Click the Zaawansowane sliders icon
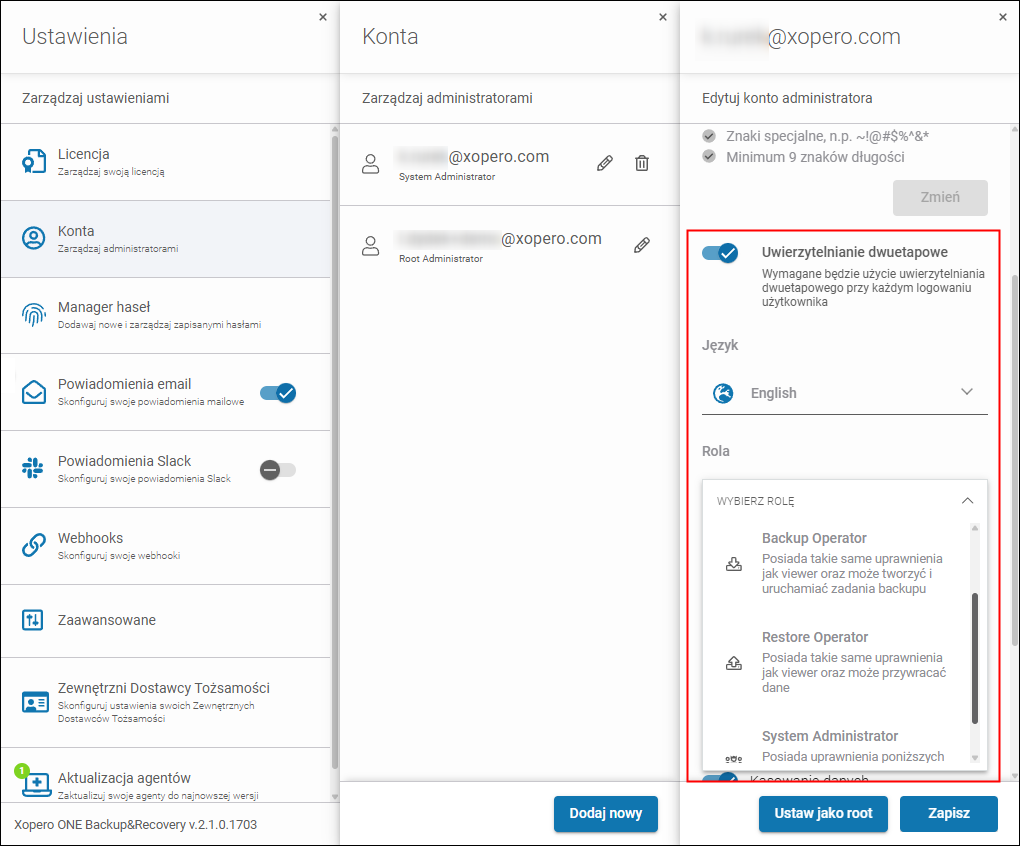Screen dimensions: 1020x846 (34, 620)
